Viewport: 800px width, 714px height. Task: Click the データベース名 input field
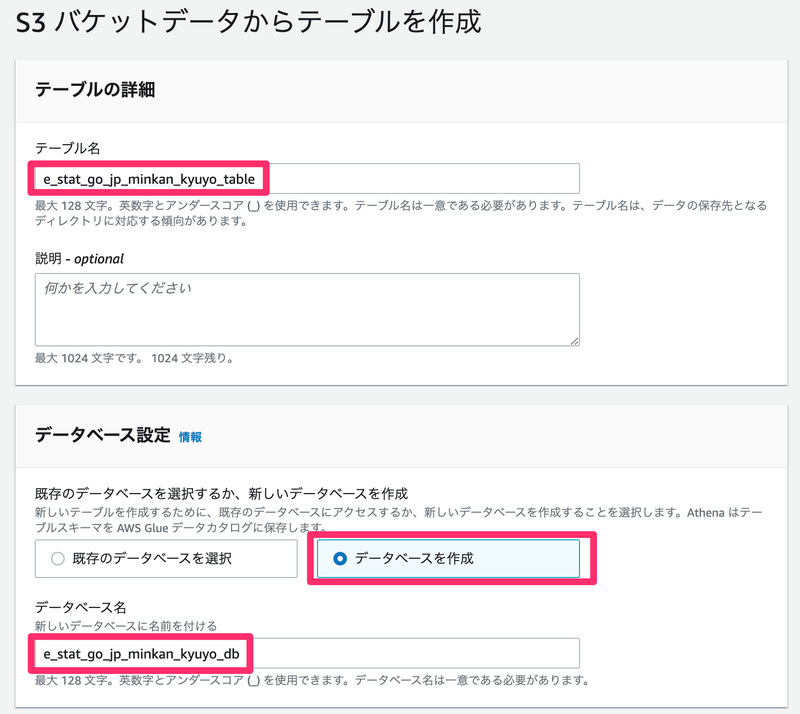pyautogui.click(x=307, y=653)
